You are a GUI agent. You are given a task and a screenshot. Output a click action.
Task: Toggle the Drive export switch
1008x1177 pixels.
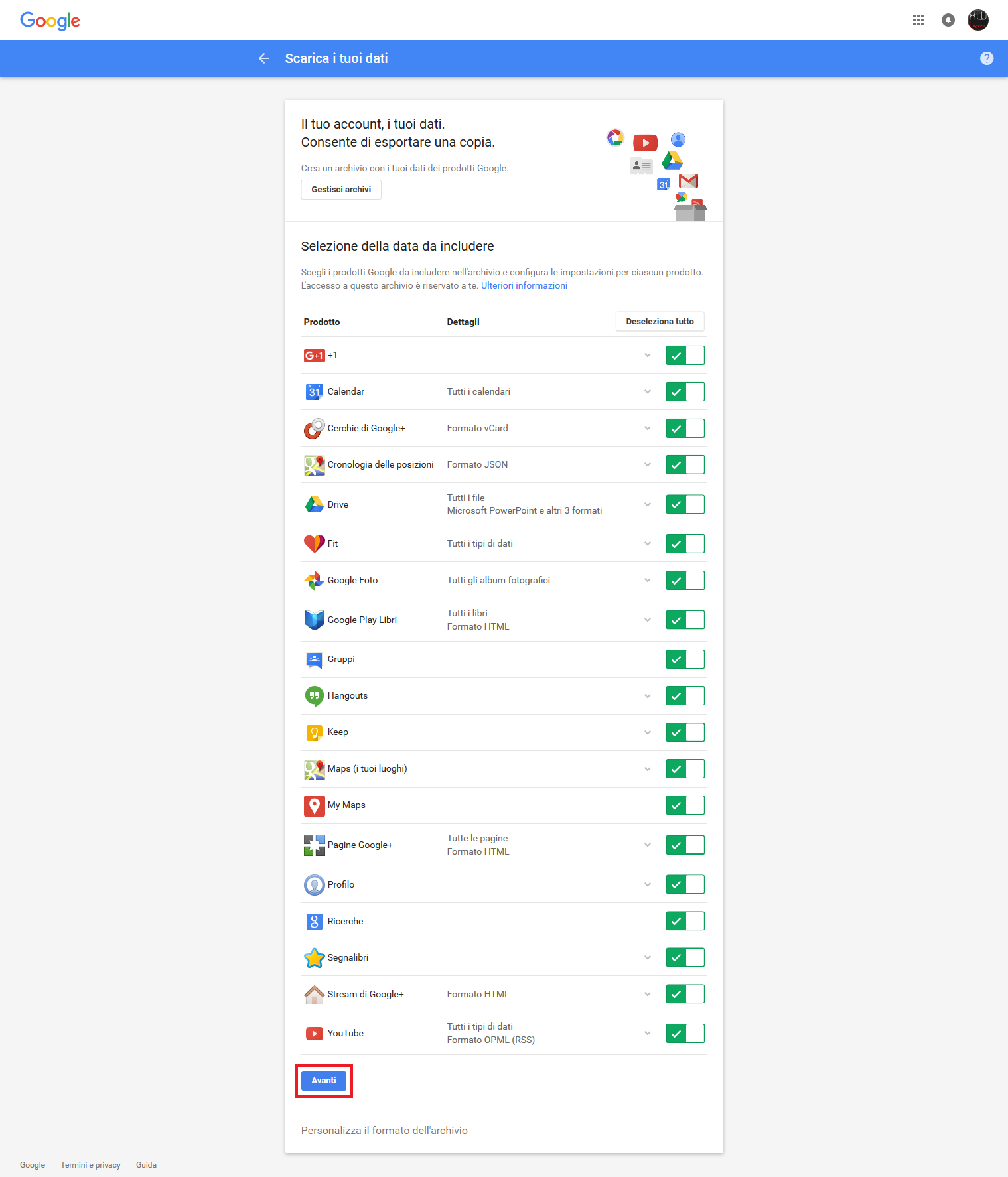pyautogui.click(x=685, y=504)
